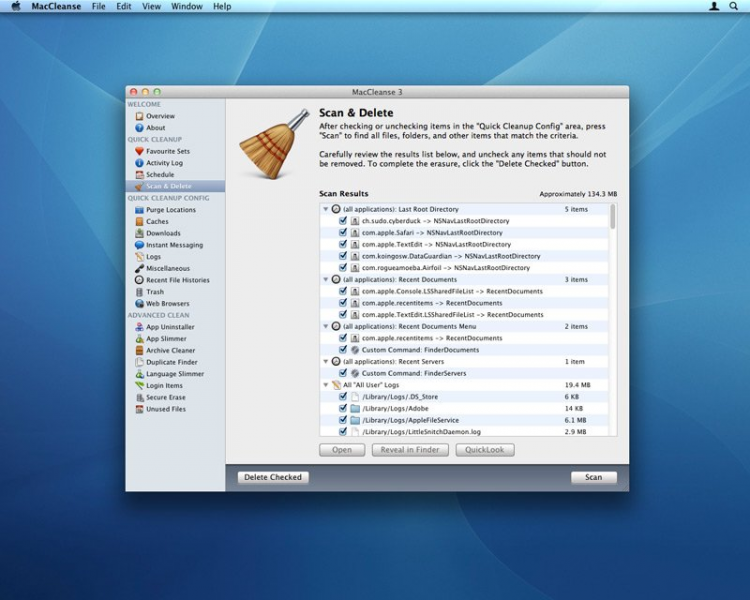Screen dimensions: 750x600
Task: Click the Scan button
Action: tap(594, 477)
